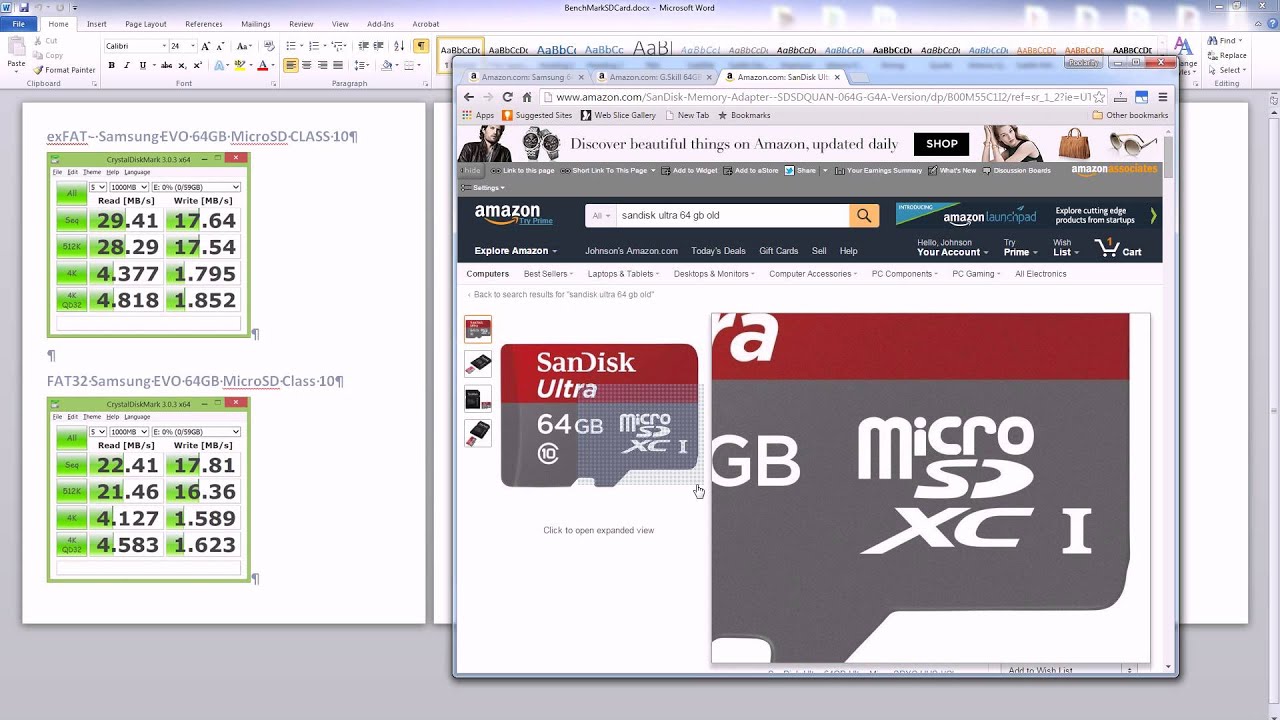
Task: Click the Amazon search text field
Action: tap(733, 215)
